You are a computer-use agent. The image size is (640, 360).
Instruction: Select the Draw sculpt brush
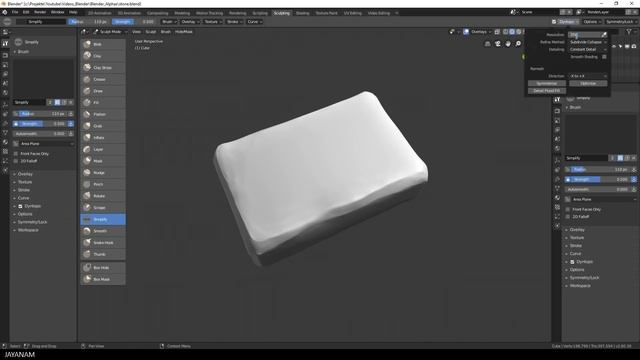(103, 91)
